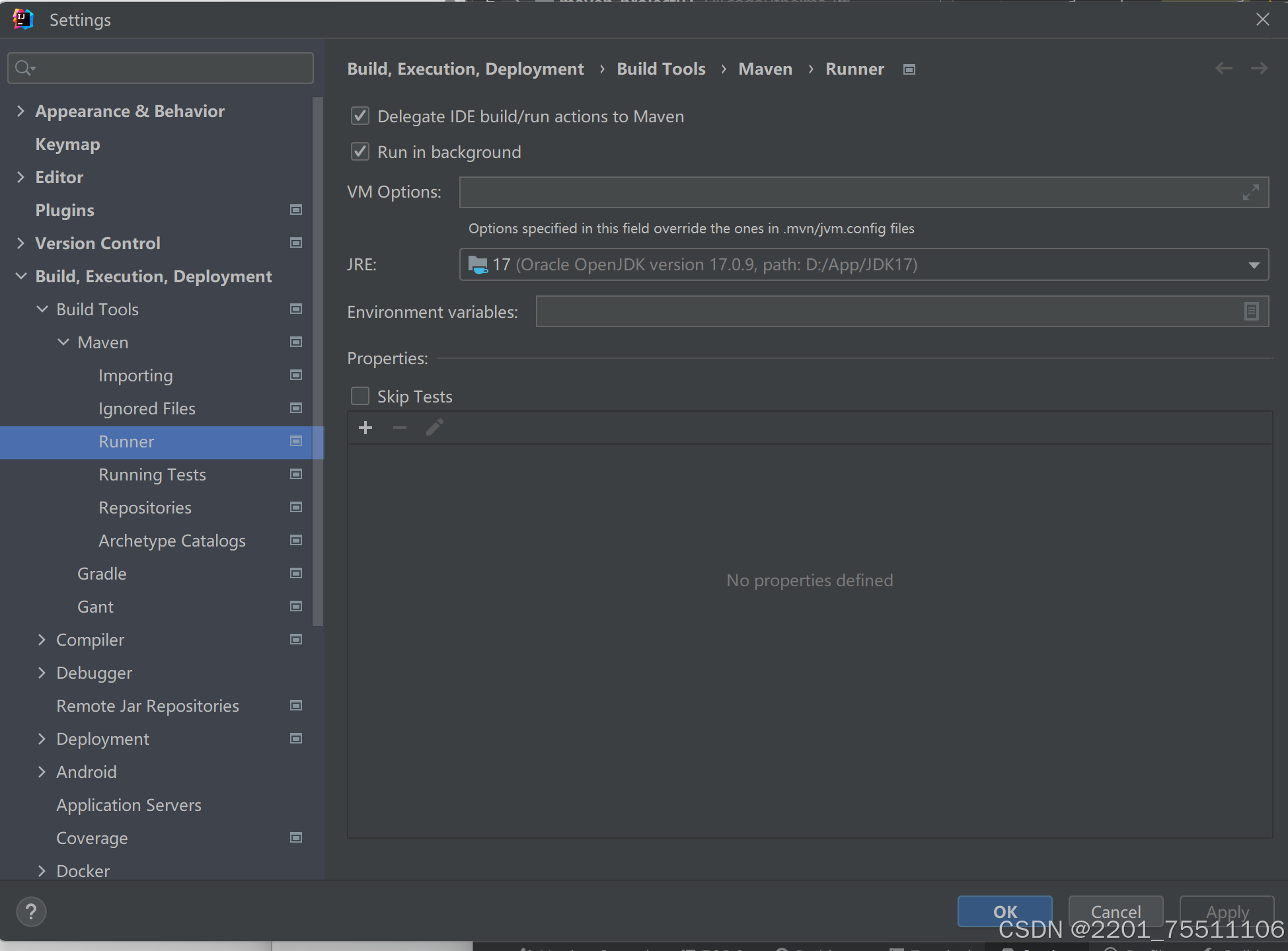Toggle Run in background checkbox
1288x951 pixels.
pyautogui.click(x=360, y=152)
